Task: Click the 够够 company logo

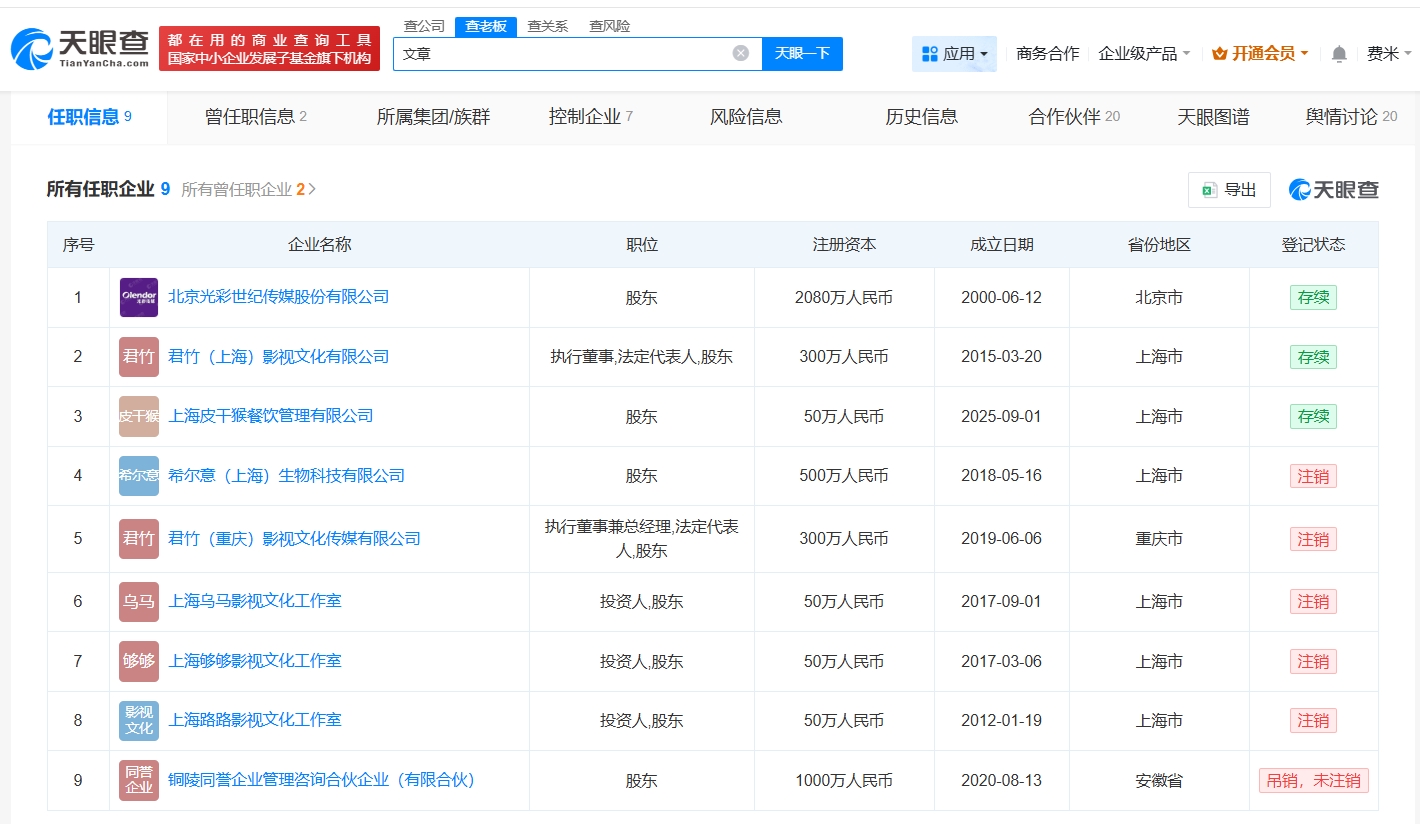Action: tap(139, 661)
